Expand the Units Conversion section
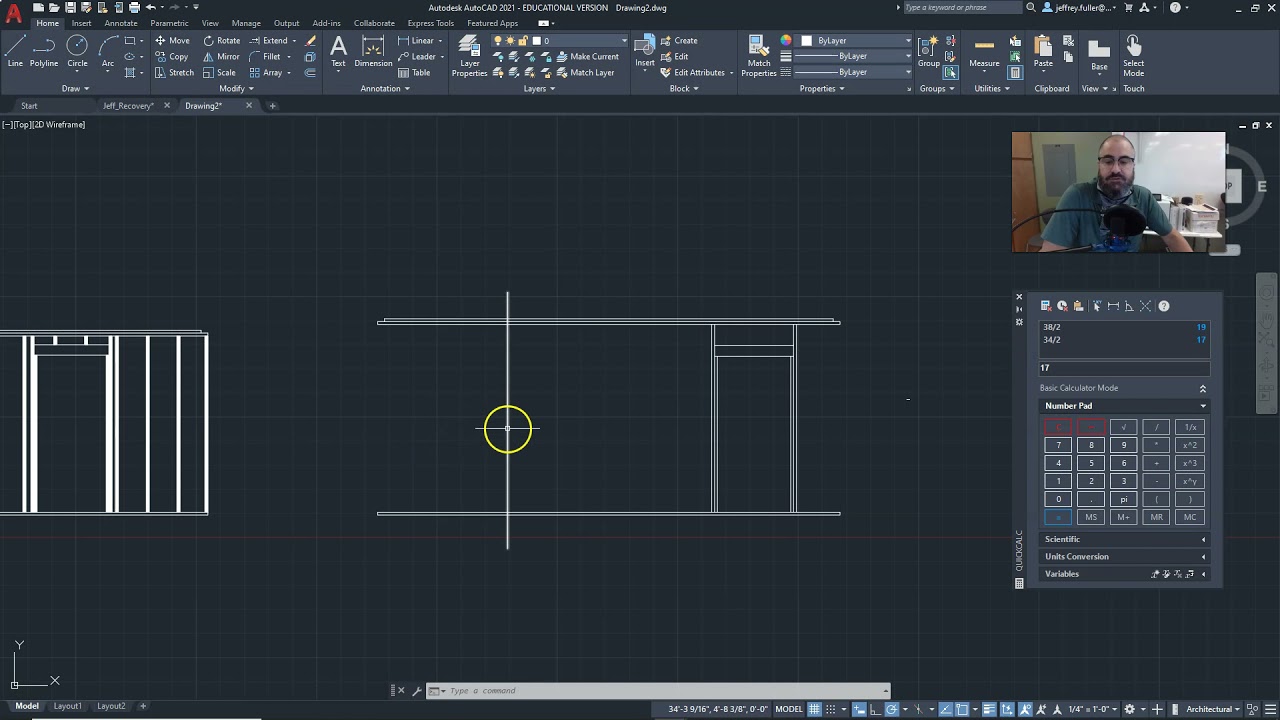This screenshot has width=1280, height=720. click(1123, 556)
